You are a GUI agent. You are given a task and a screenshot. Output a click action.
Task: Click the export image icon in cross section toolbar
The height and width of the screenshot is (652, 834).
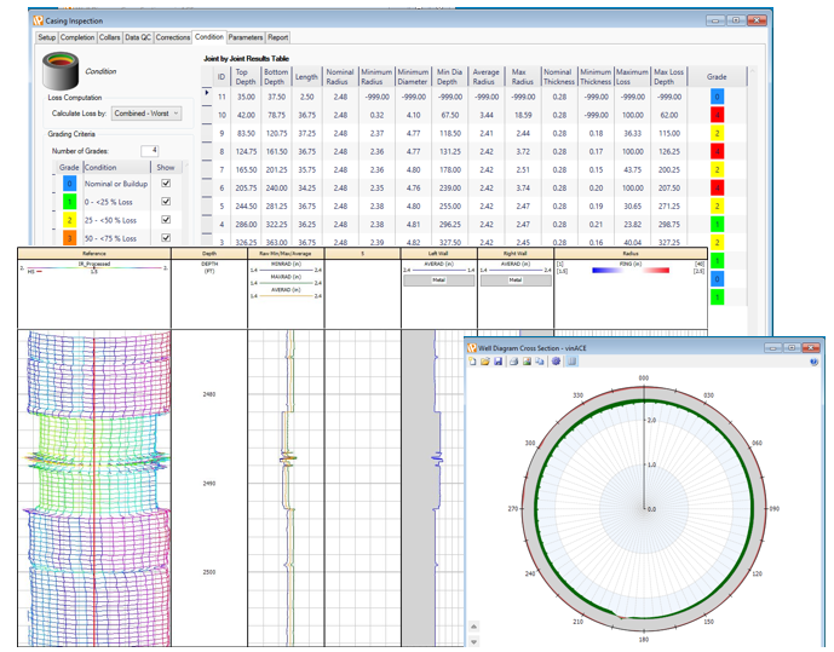pyautogui.click(x=527, y=362)
